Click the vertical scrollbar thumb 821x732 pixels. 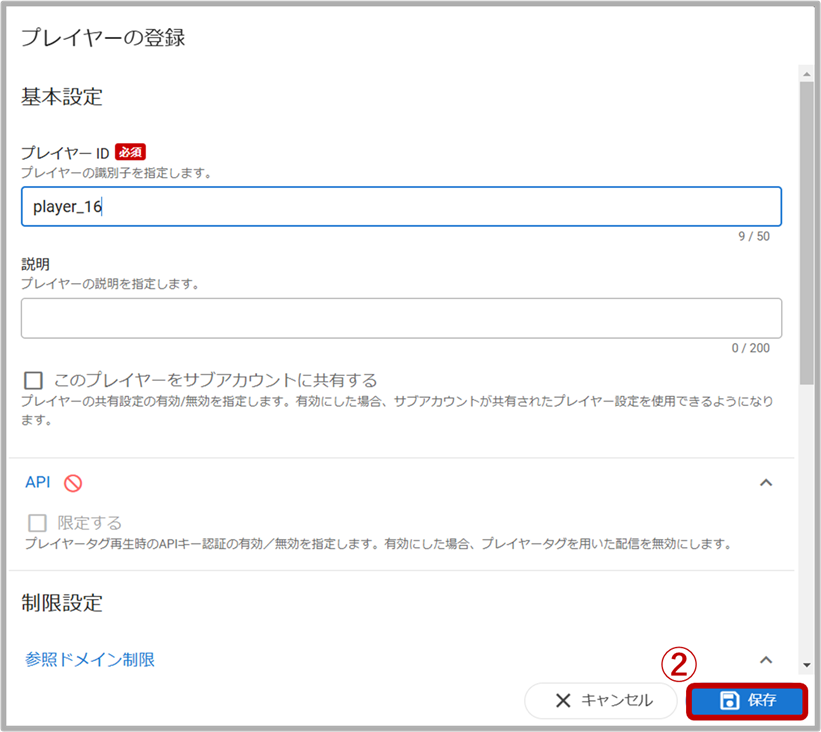(807, 233)
